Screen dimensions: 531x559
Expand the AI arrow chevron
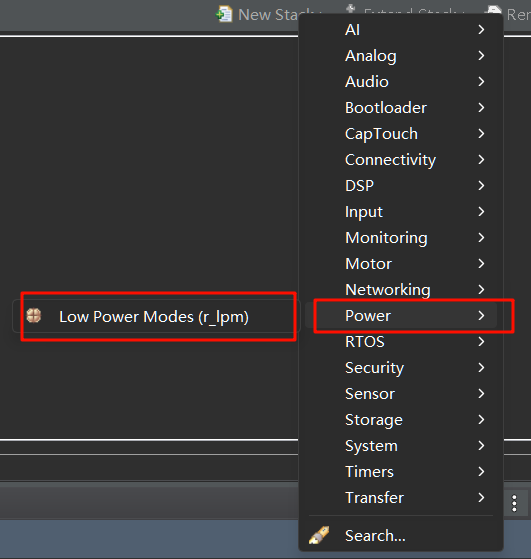[481, 30]
